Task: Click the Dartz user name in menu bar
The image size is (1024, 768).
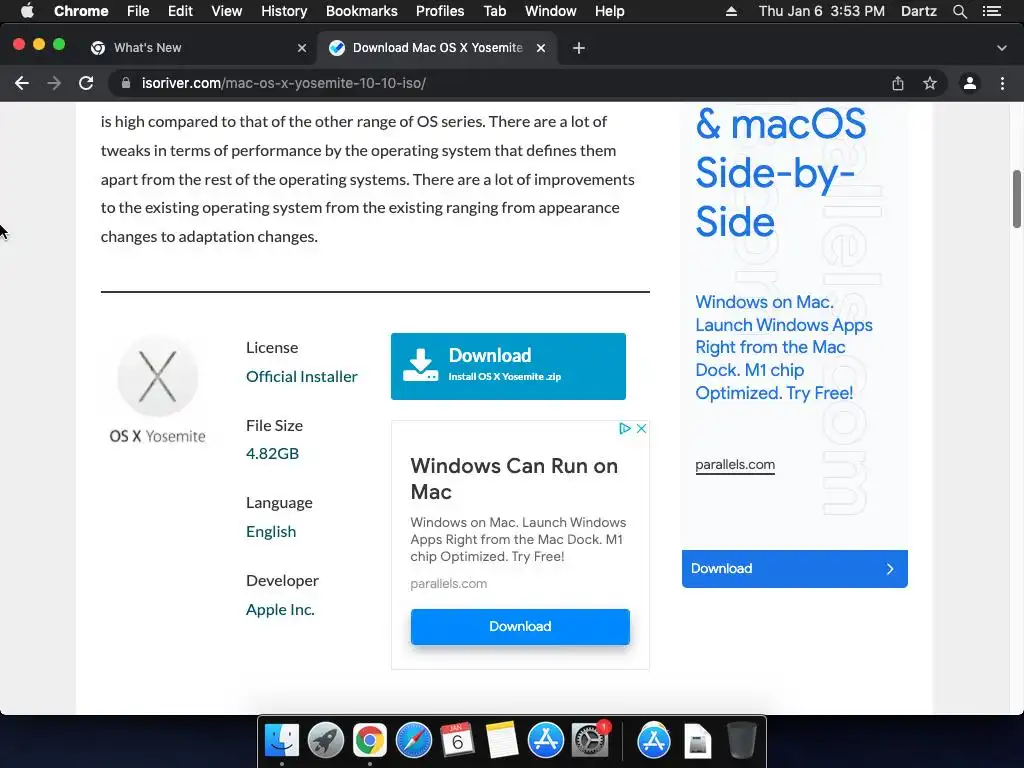Action: [918, 11]
